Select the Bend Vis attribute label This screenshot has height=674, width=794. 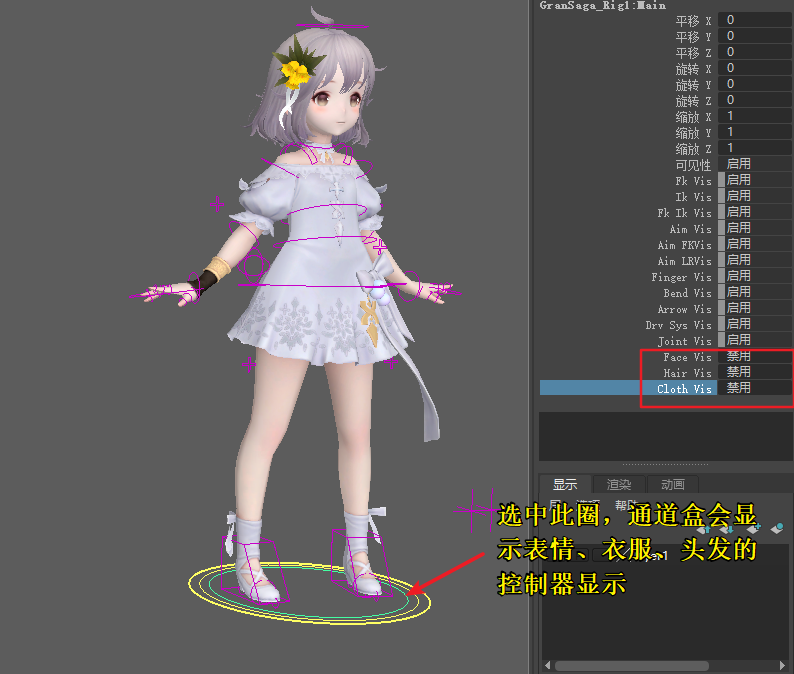pos(688,293)
